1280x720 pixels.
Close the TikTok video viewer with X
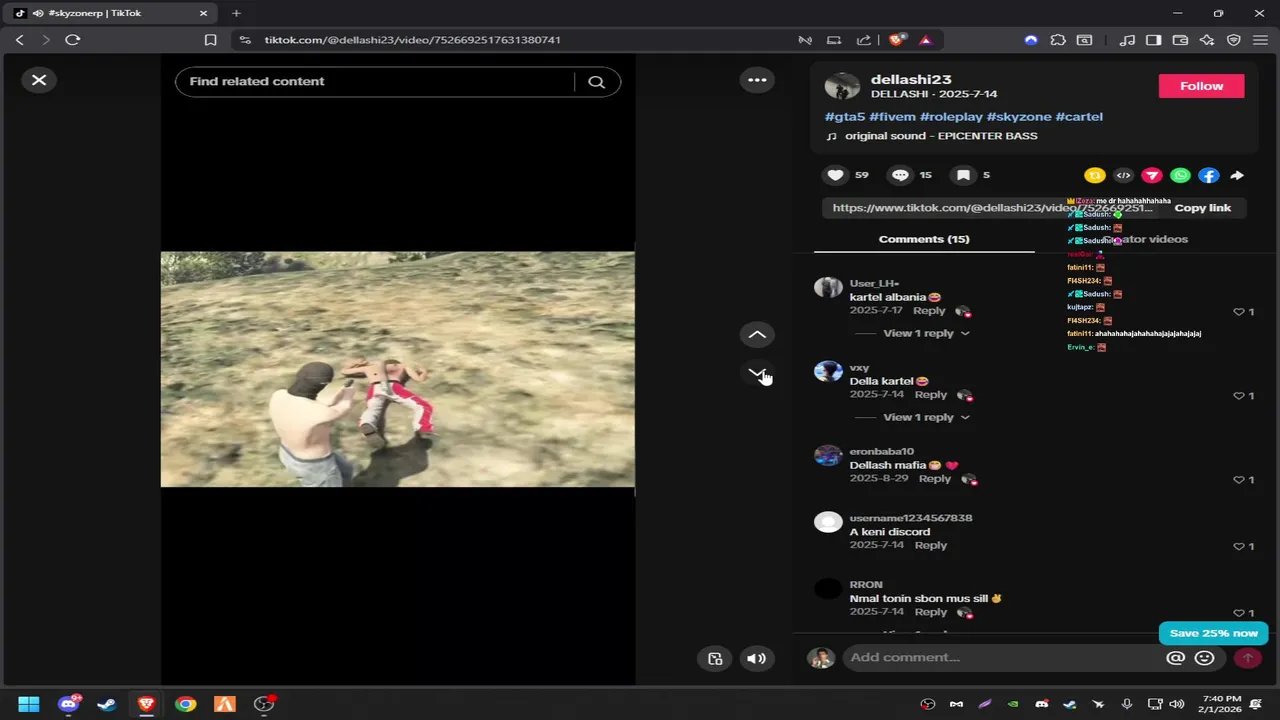[x=39, y=80]
